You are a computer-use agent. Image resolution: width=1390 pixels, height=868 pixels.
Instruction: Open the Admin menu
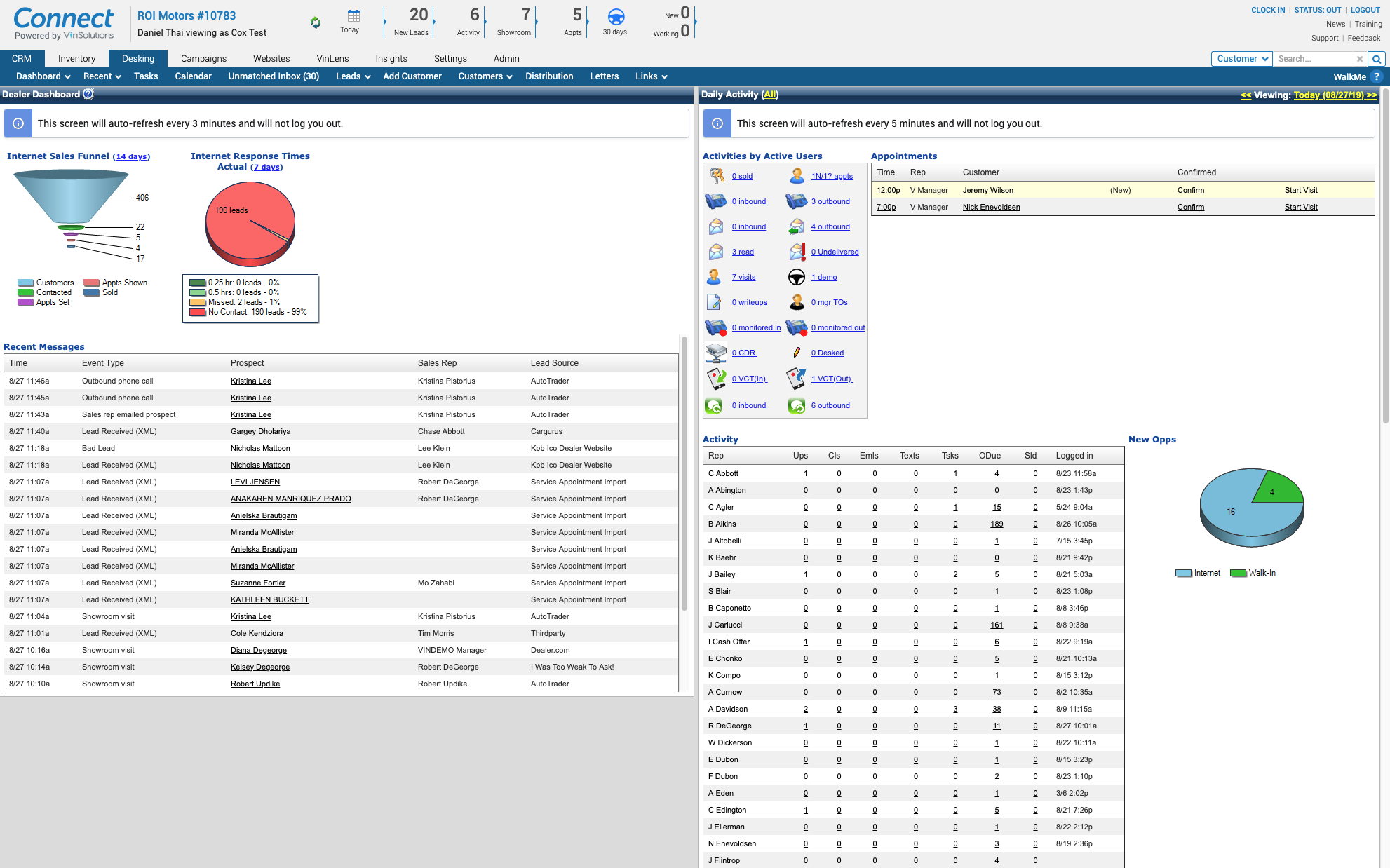506,58
